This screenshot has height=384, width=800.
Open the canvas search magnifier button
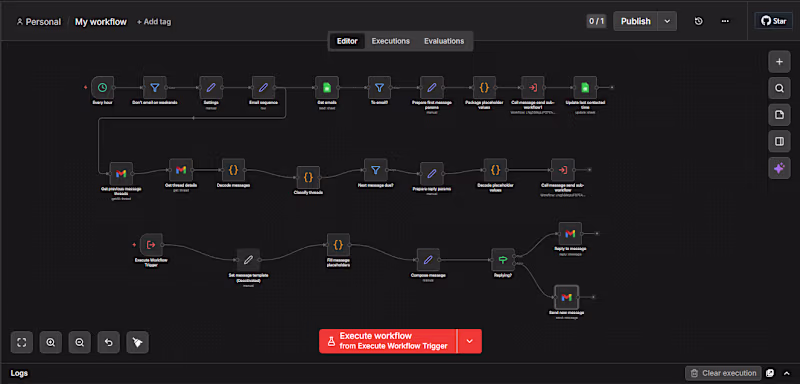[779, 88]
